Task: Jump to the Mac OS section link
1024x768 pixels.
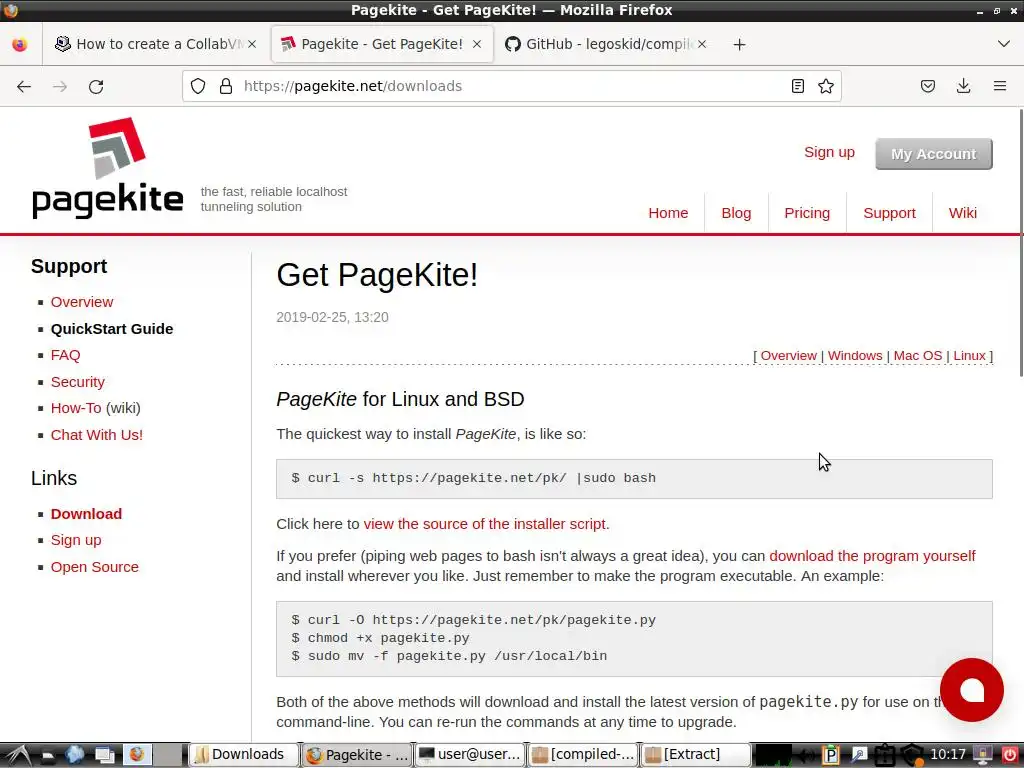Action: tap(918, 356)
